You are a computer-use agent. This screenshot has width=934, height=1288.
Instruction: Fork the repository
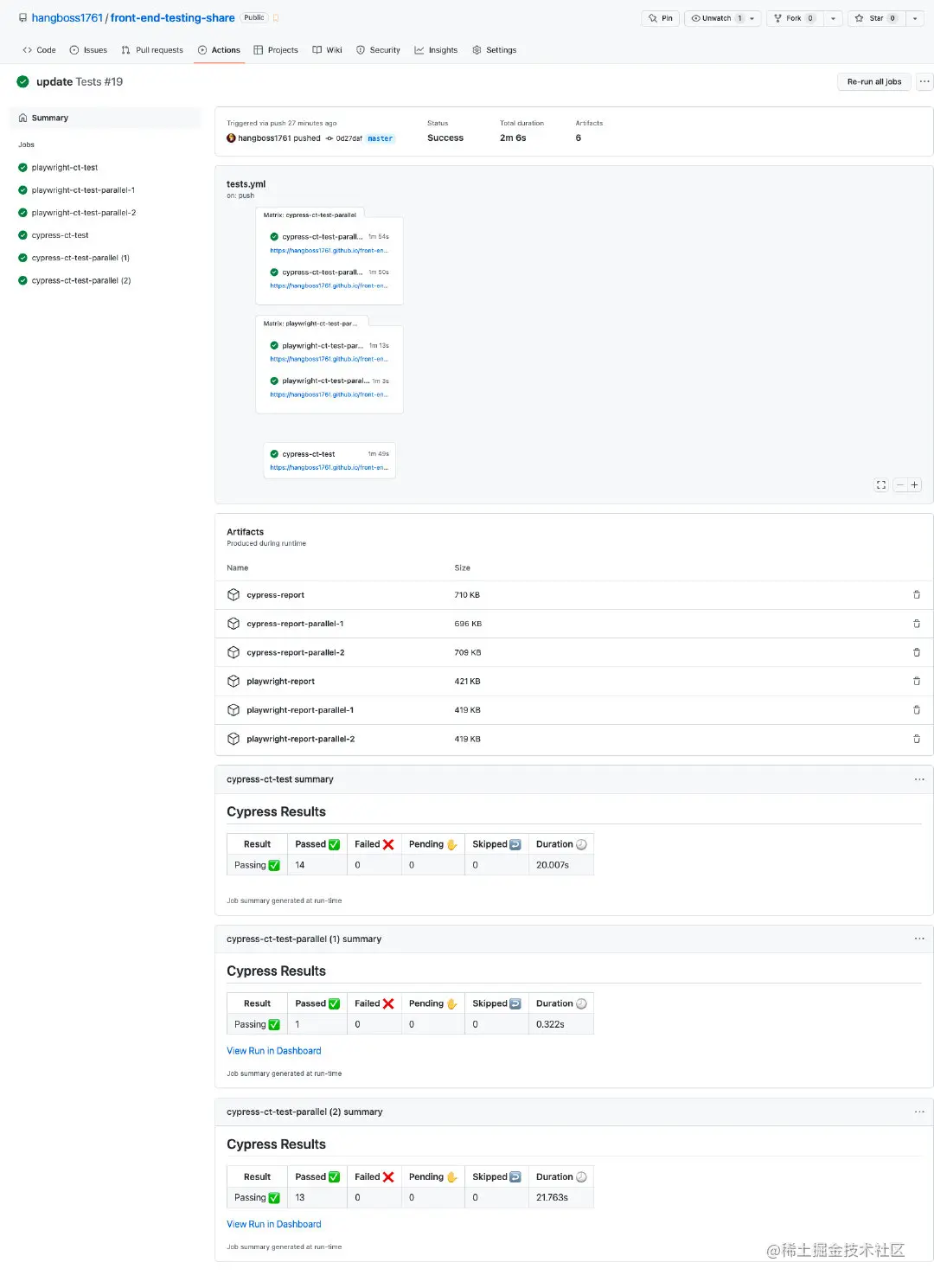tap(794, 18)
